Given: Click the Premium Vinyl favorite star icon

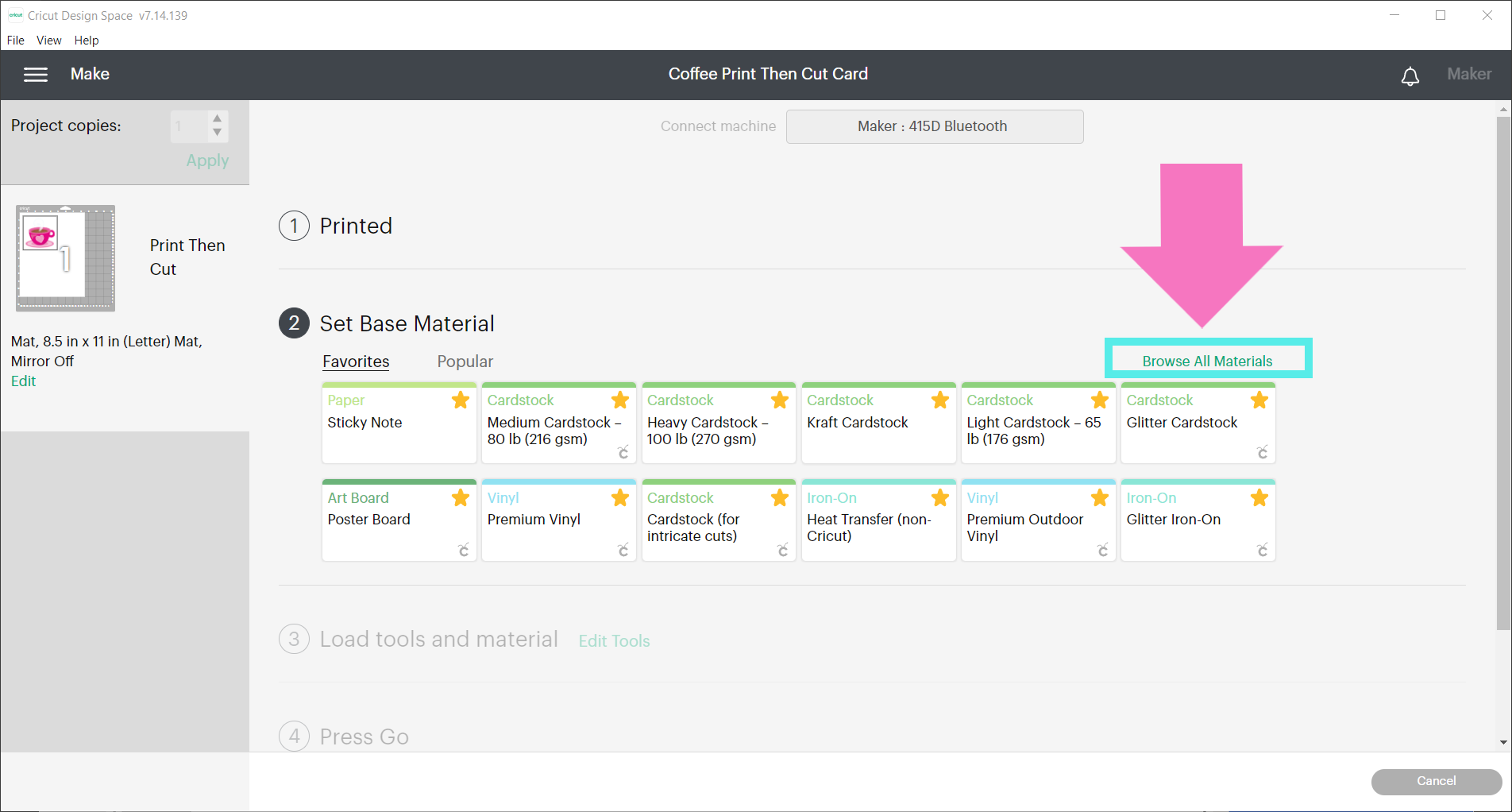Looking at the screenshot, I should pos(620,498).
